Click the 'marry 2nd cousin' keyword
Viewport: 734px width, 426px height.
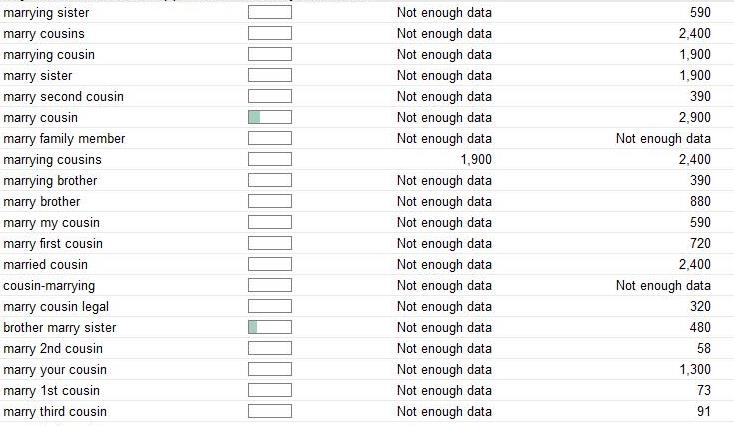pyautogui.click(x=53, y=349)
